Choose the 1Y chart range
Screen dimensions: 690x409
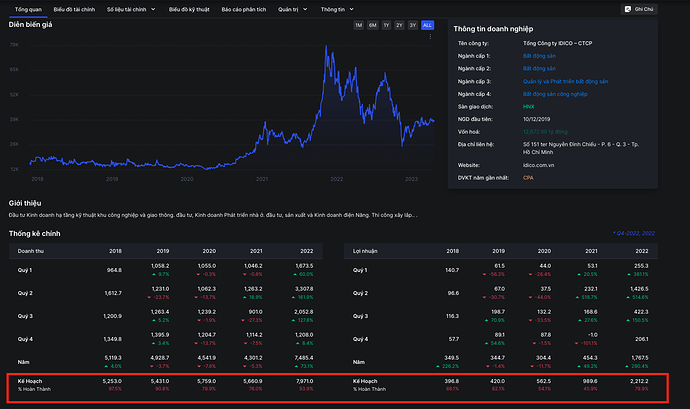[x=386, y=24]
